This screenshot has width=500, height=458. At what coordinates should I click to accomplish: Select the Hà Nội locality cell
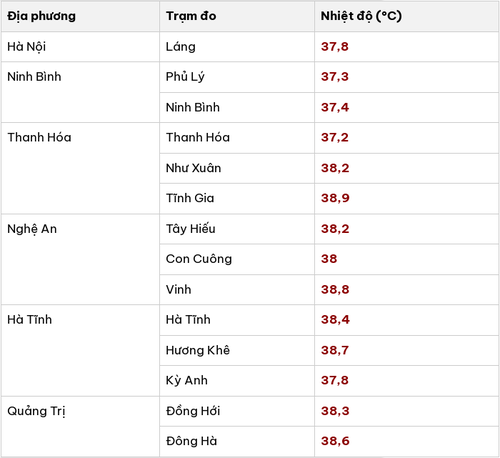coord(80,47)
